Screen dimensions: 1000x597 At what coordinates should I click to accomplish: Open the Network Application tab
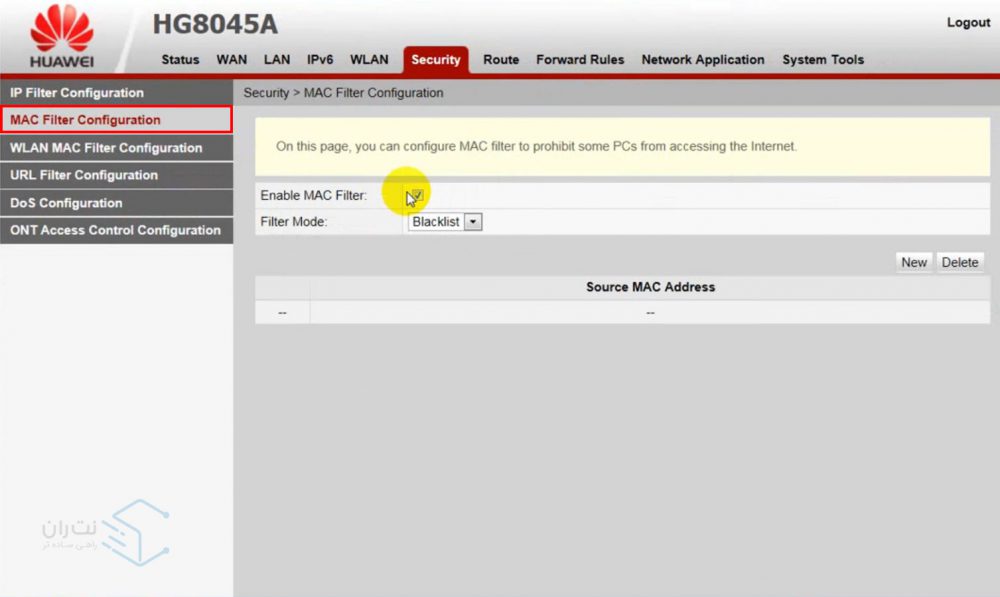[x=703, y=60]
